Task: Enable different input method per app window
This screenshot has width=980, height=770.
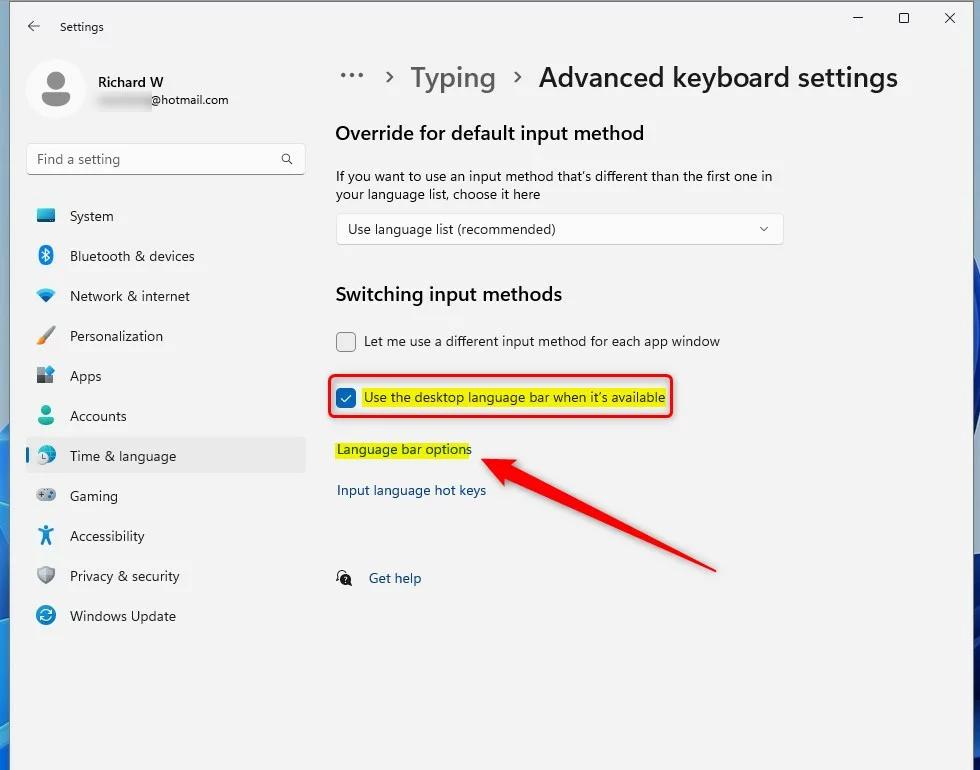Action: click(x=345, y=342)
